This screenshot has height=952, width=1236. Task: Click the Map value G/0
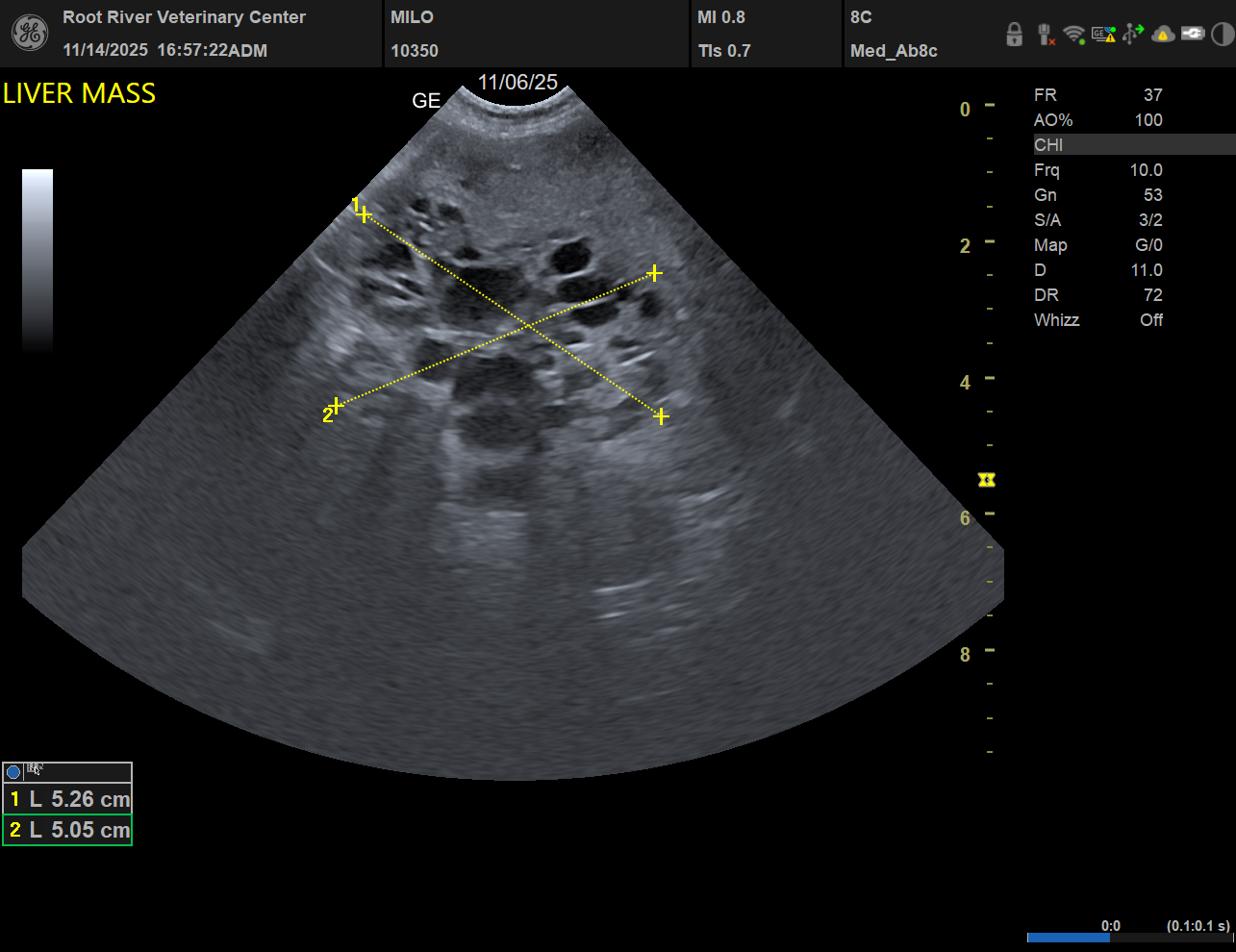(x=1148, y=245)
